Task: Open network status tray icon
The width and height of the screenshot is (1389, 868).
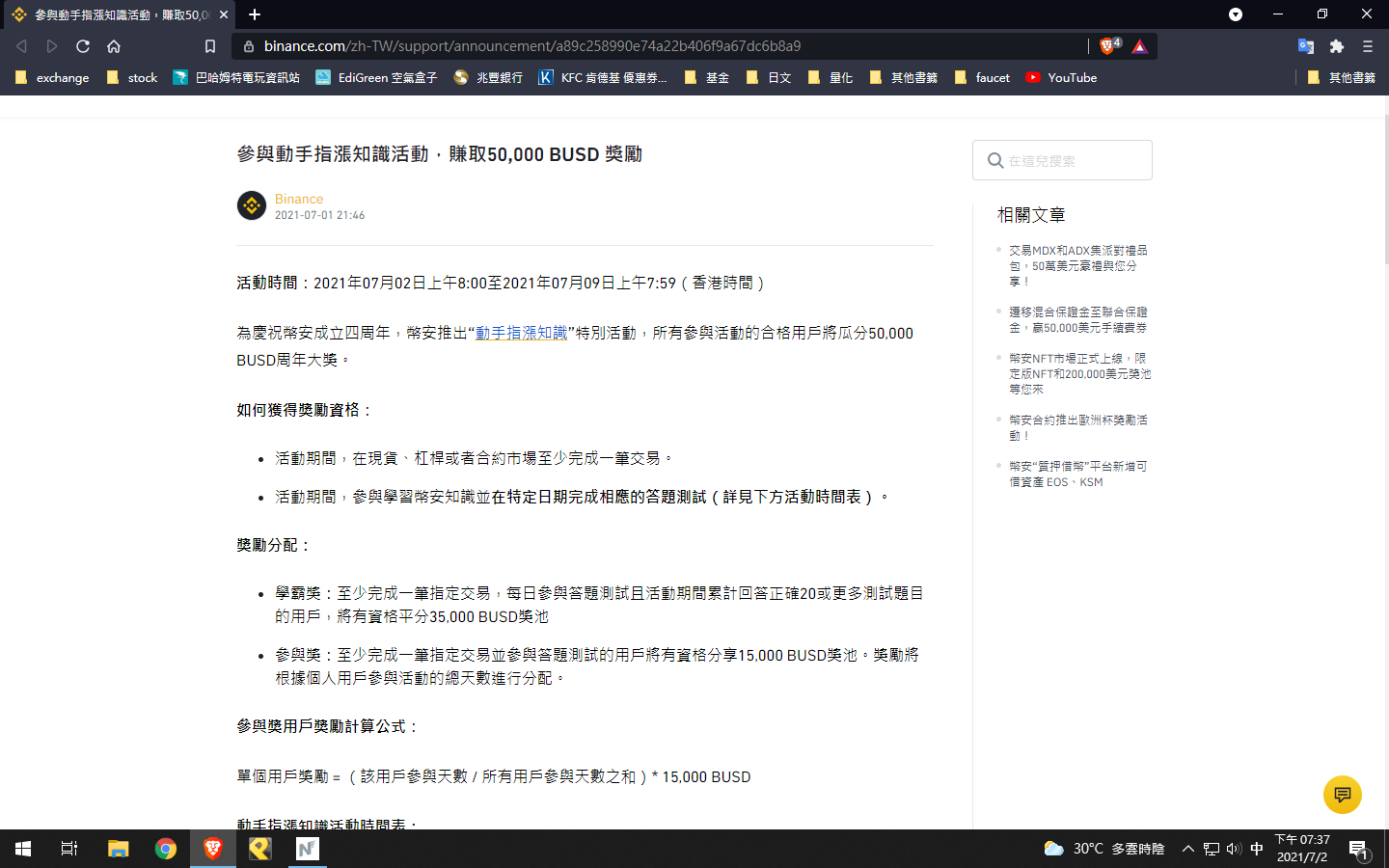Action: point(1212,849)
